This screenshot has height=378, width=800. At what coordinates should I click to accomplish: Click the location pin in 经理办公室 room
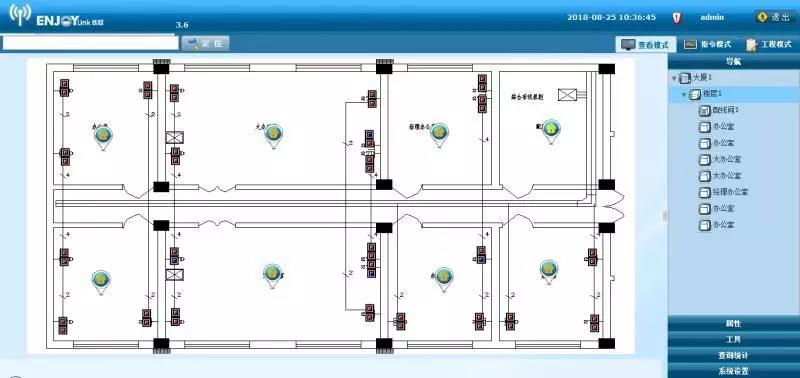pyautogui.click(x=439, y=134)
